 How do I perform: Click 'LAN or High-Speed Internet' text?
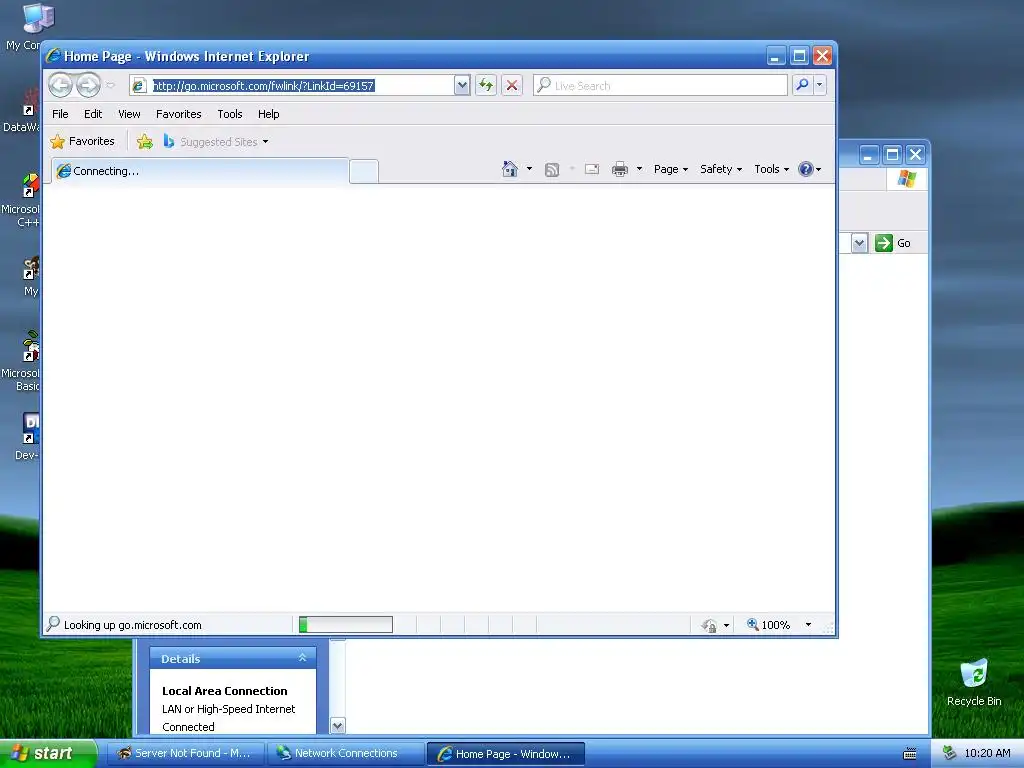coord(229,709)
